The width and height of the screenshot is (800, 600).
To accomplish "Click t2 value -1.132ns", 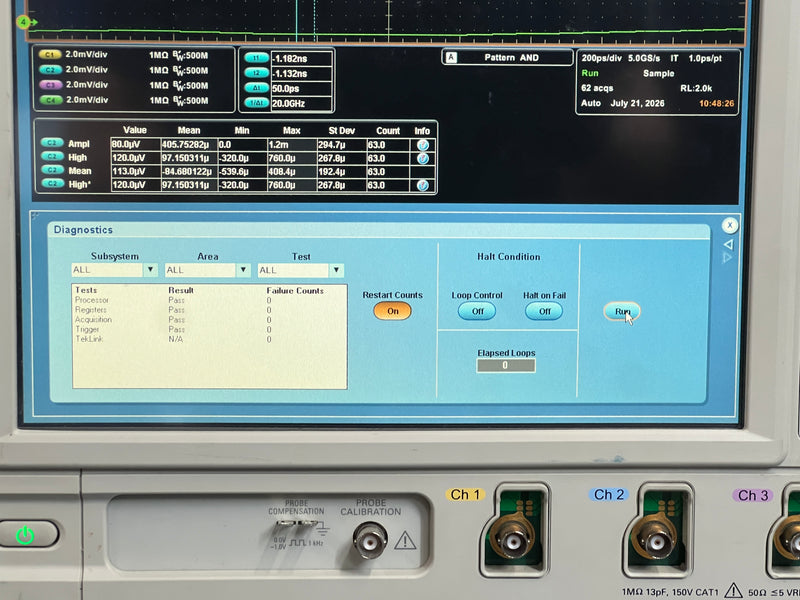I will [x=301, y=73].
